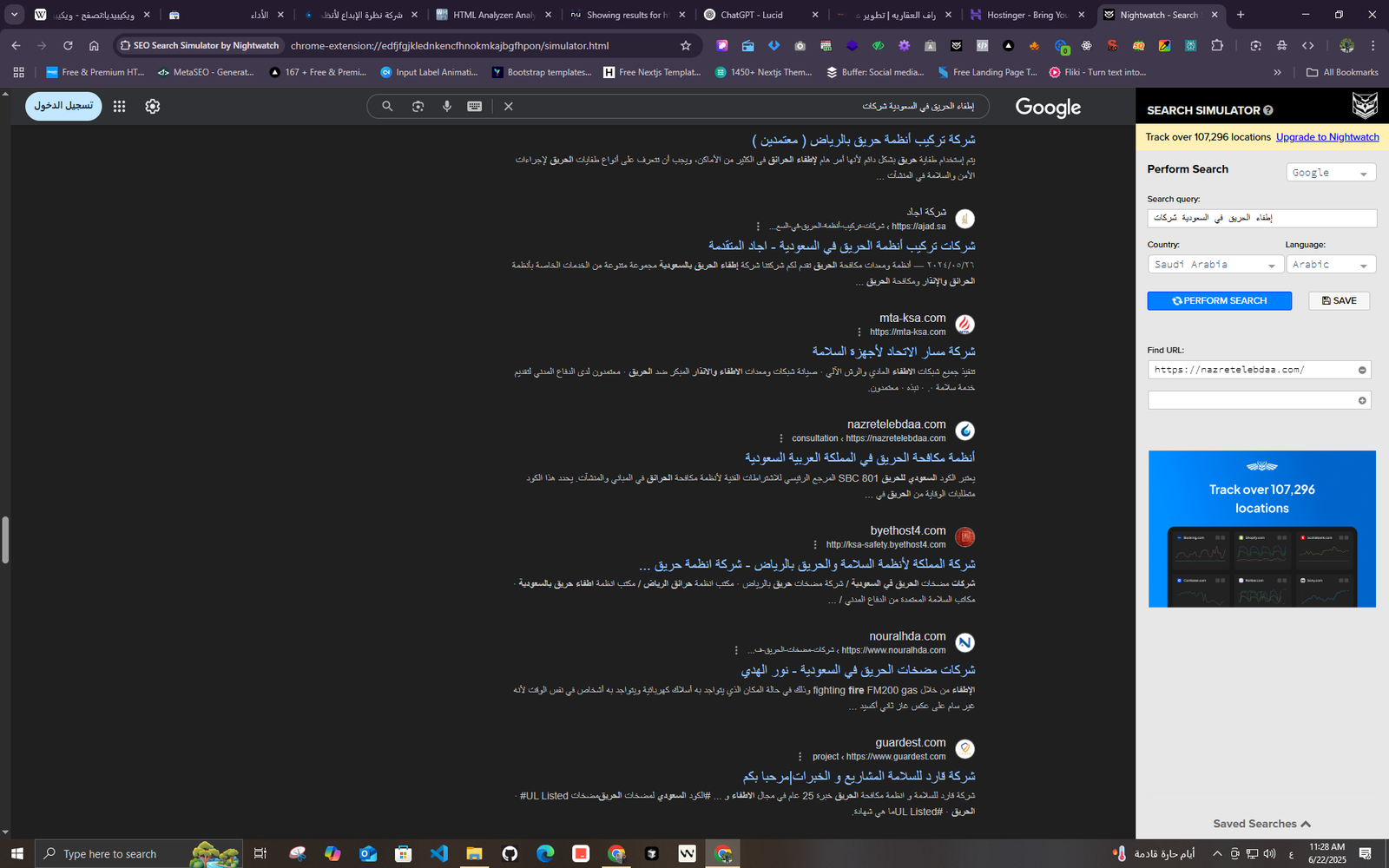This screenshot has width=1389, height=868.
Task: Open Google apps grid icon
Action: click(x=119, y=106)
